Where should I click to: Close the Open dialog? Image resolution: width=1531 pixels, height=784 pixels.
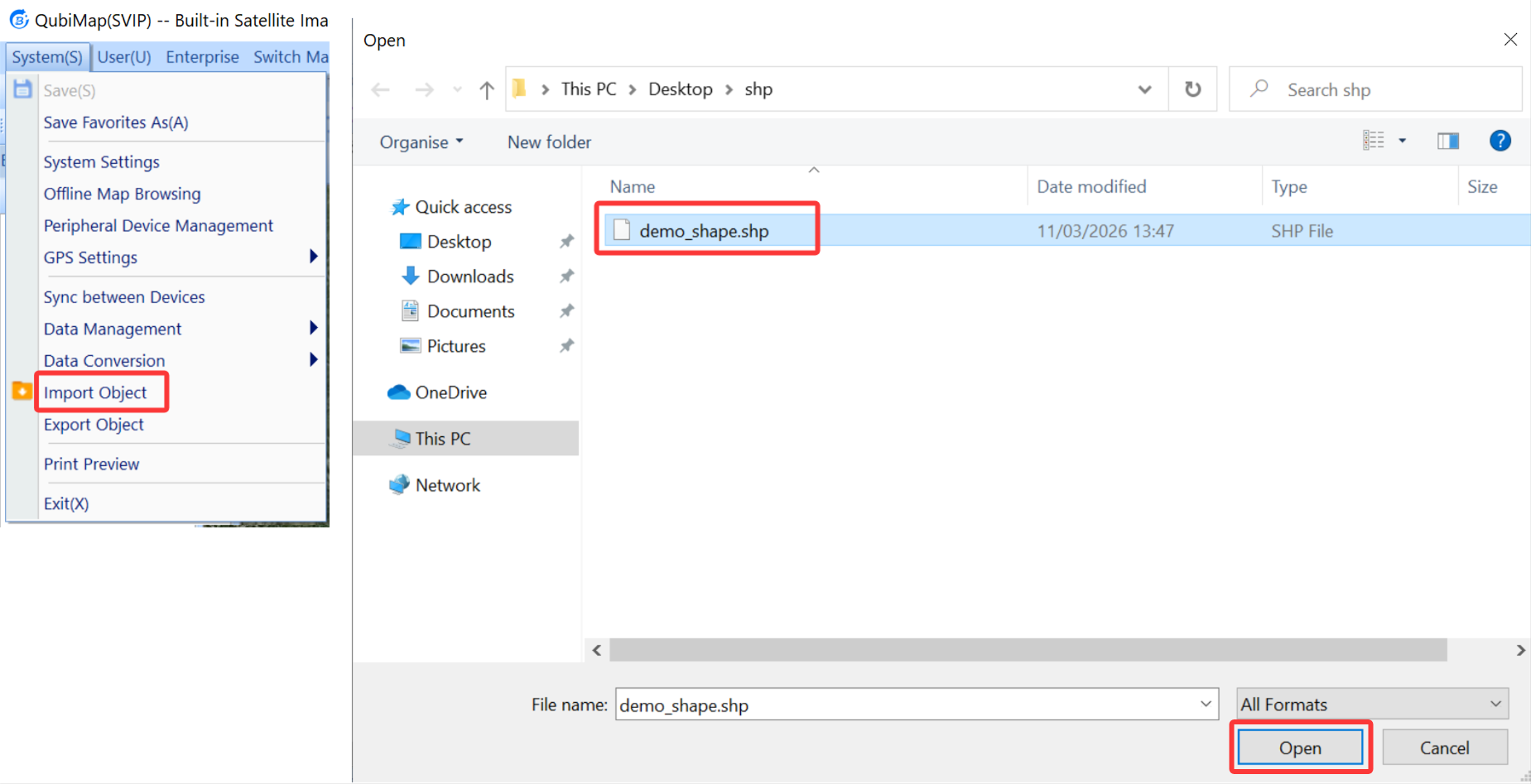(1510, 40)
